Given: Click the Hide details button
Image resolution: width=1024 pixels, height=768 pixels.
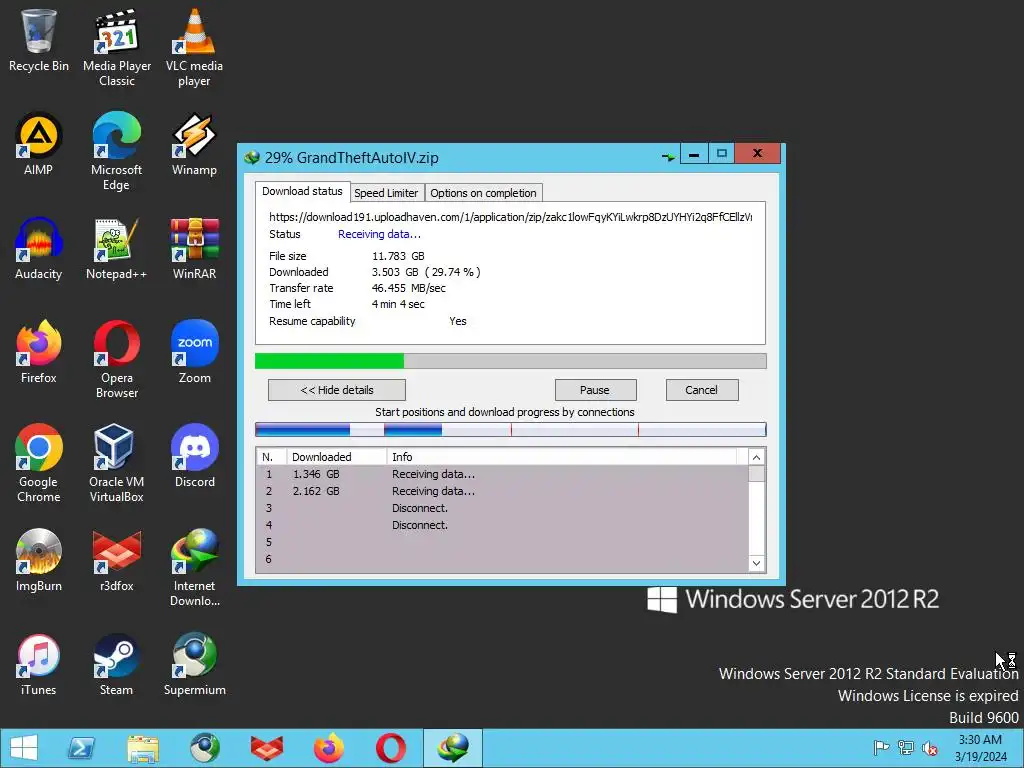Looking at the screenshot, I should 337,390.
